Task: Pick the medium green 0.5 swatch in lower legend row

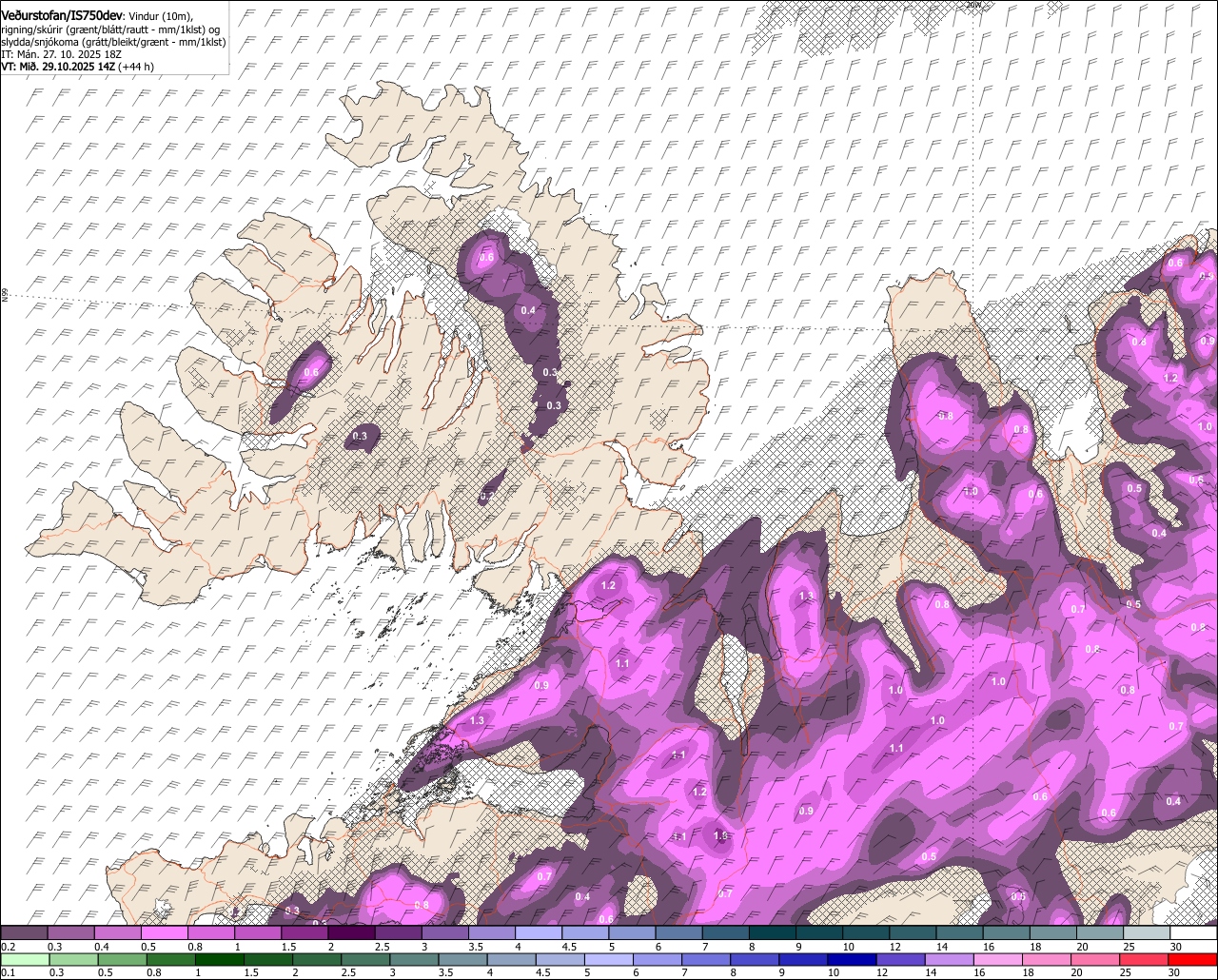Action: 122,960
